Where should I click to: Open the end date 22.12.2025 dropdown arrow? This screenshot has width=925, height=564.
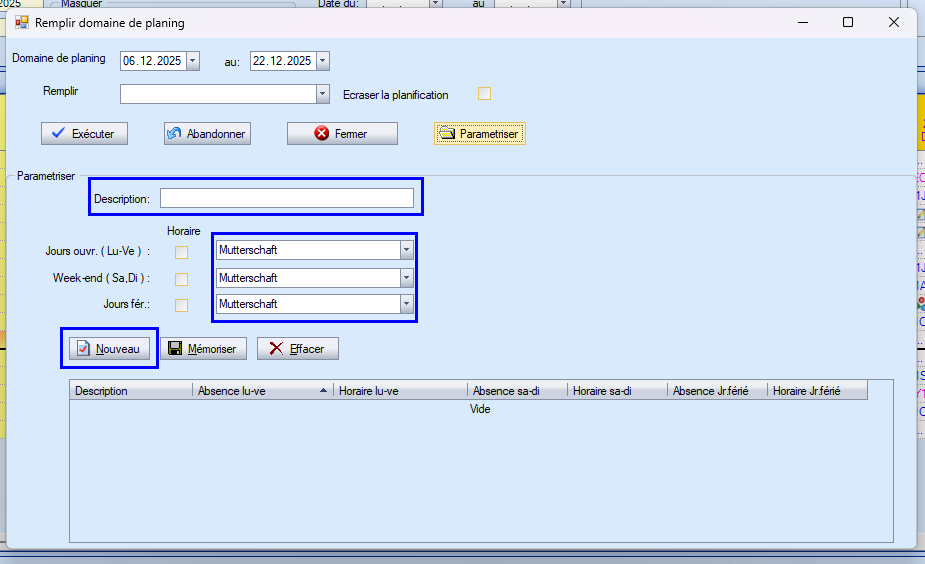tap(323, 61)
